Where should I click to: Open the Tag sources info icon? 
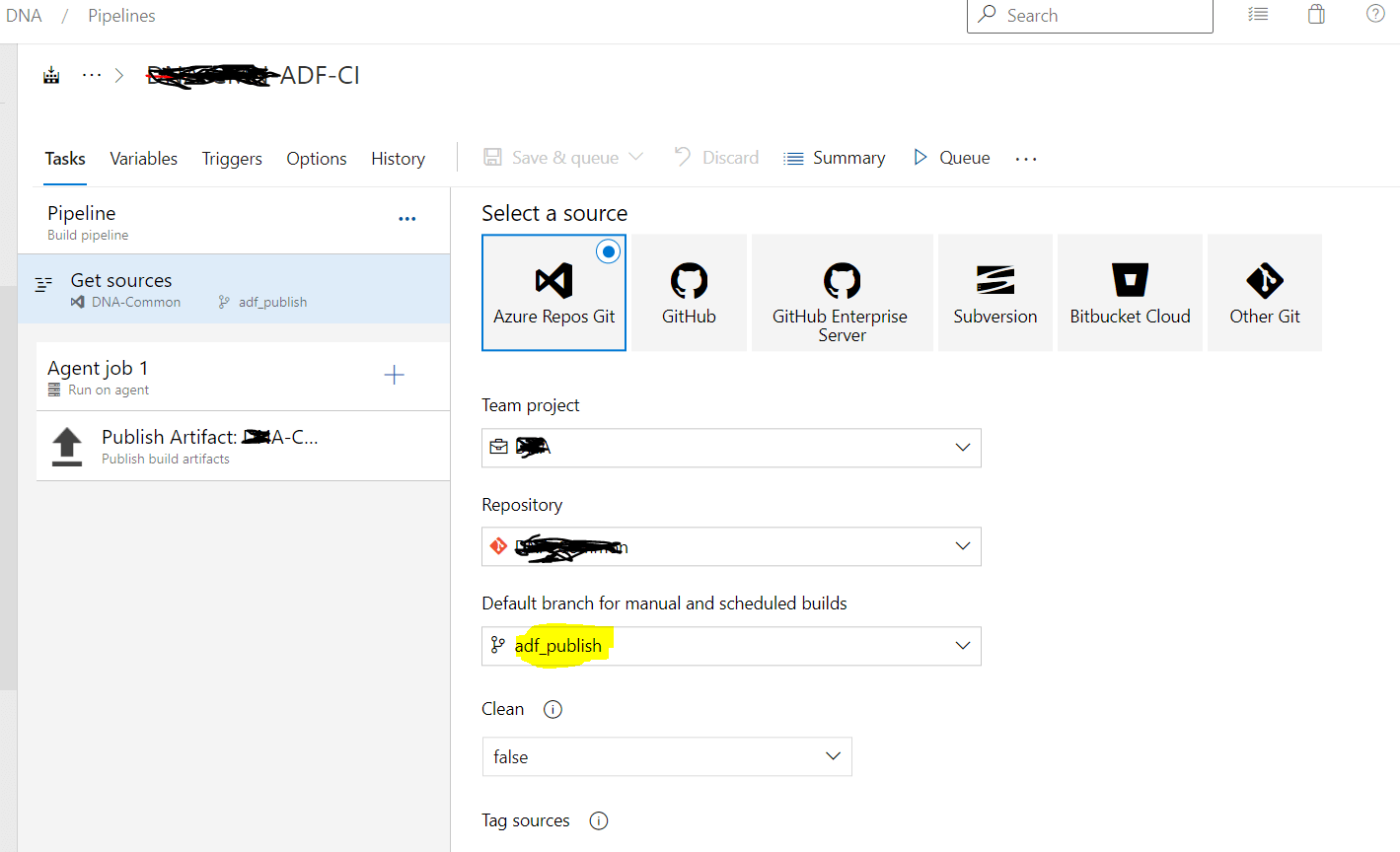(x=598, y=820)
